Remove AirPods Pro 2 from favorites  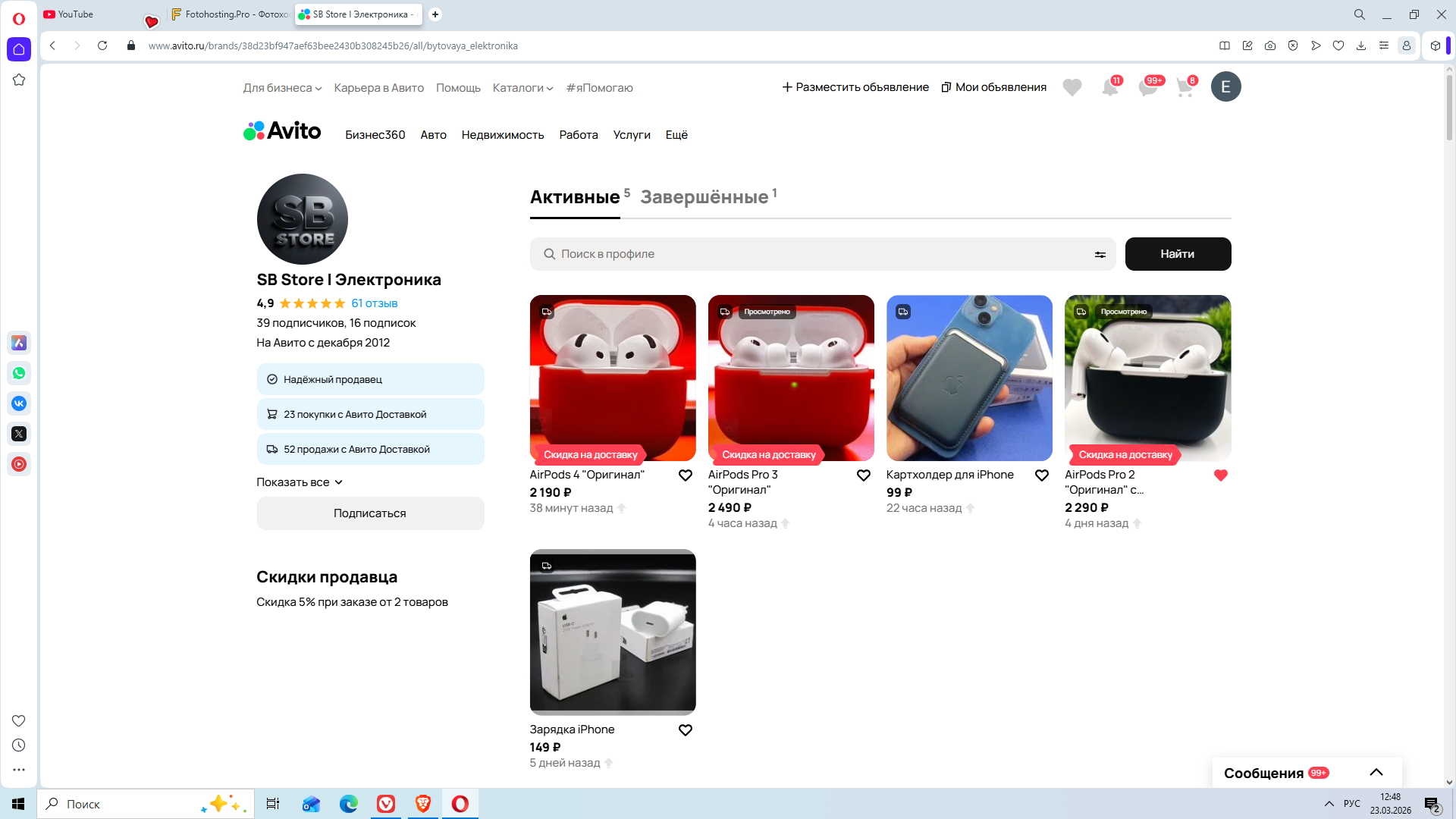(x=1220, y=475)
